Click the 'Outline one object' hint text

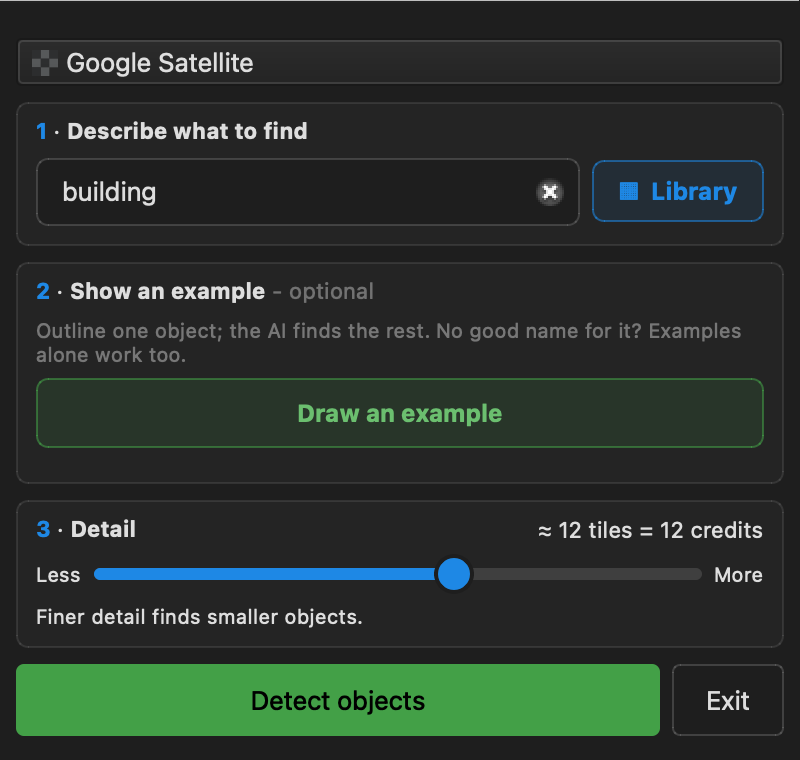(388, 343)
